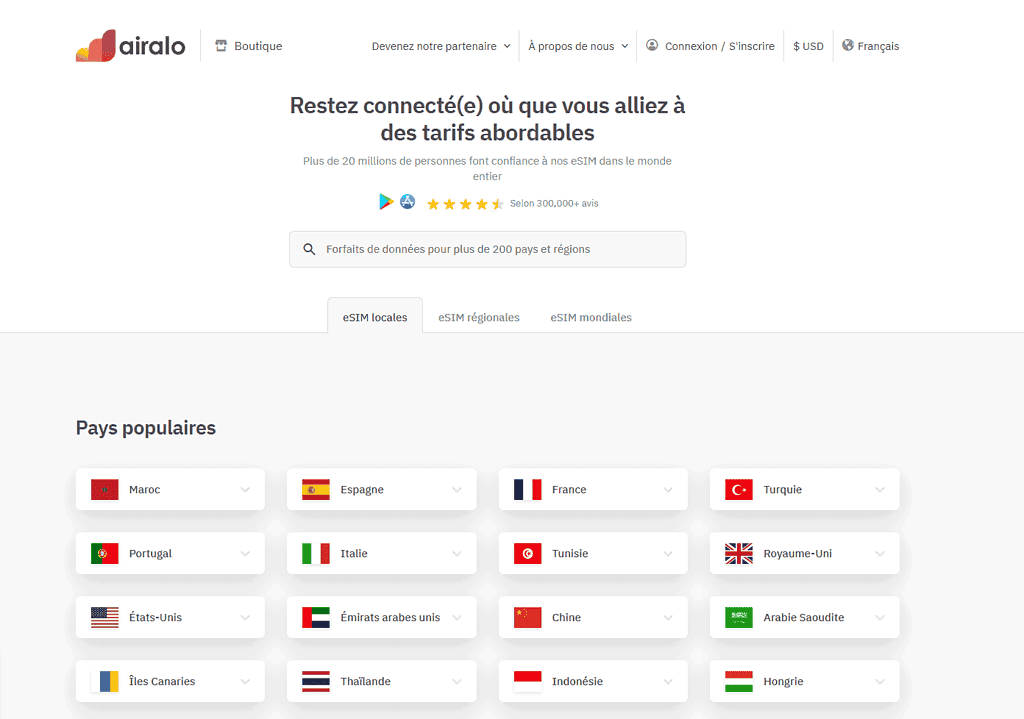The image size is (1024, 719).
Task: Click the Turkey flag icon
Action: (739, 489)
